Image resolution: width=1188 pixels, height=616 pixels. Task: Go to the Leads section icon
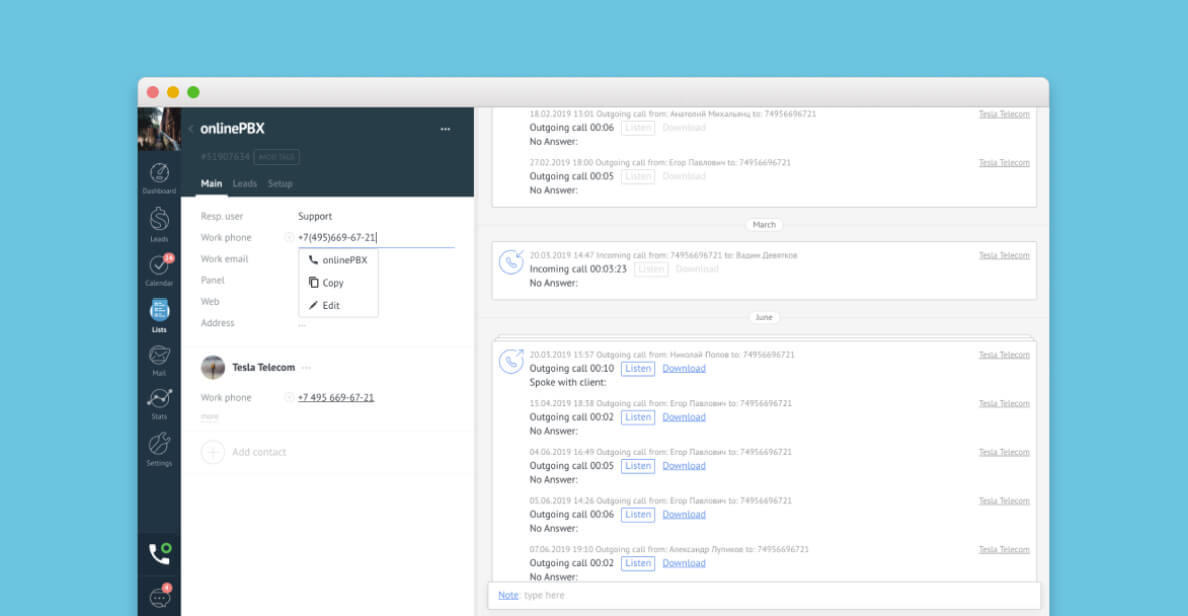tap(159, 222)
